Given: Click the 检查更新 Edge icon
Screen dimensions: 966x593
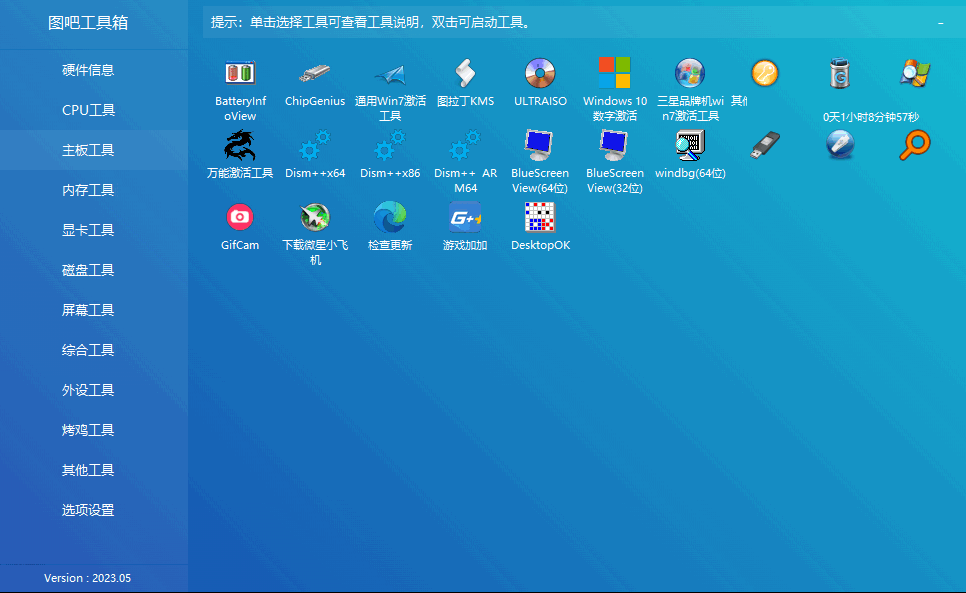Looking at the screenshot, I should (x=390, y=217).
